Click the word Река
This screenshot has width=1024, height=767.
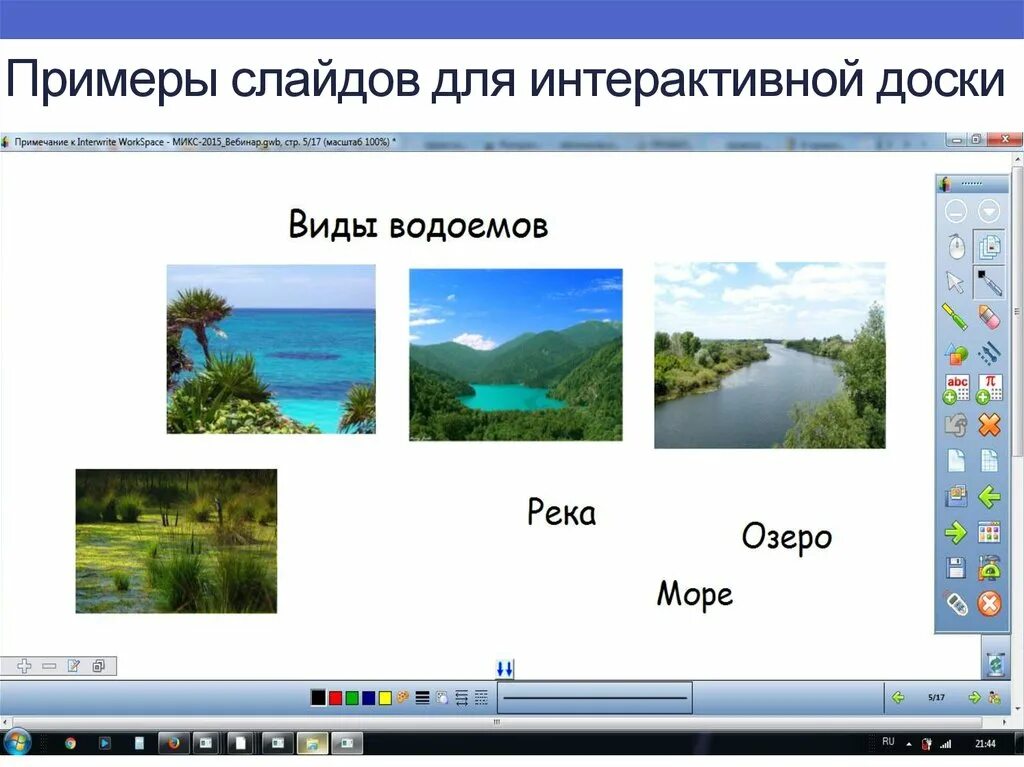(562, 512)
